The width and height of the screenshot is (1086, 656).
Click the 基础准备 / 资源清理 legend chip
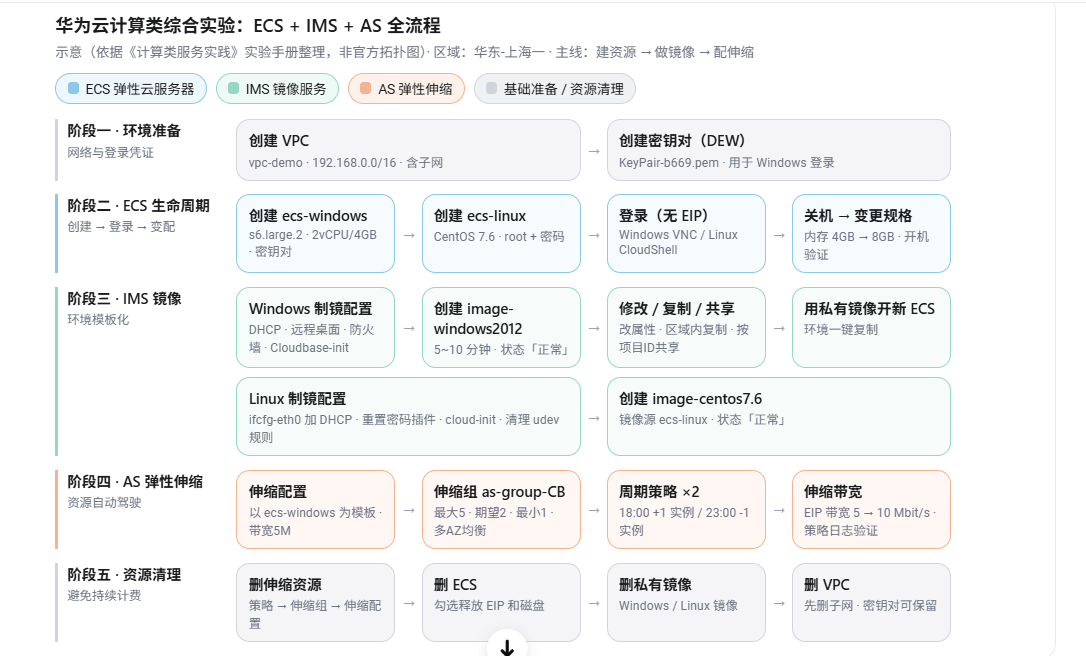coord(554,89)
